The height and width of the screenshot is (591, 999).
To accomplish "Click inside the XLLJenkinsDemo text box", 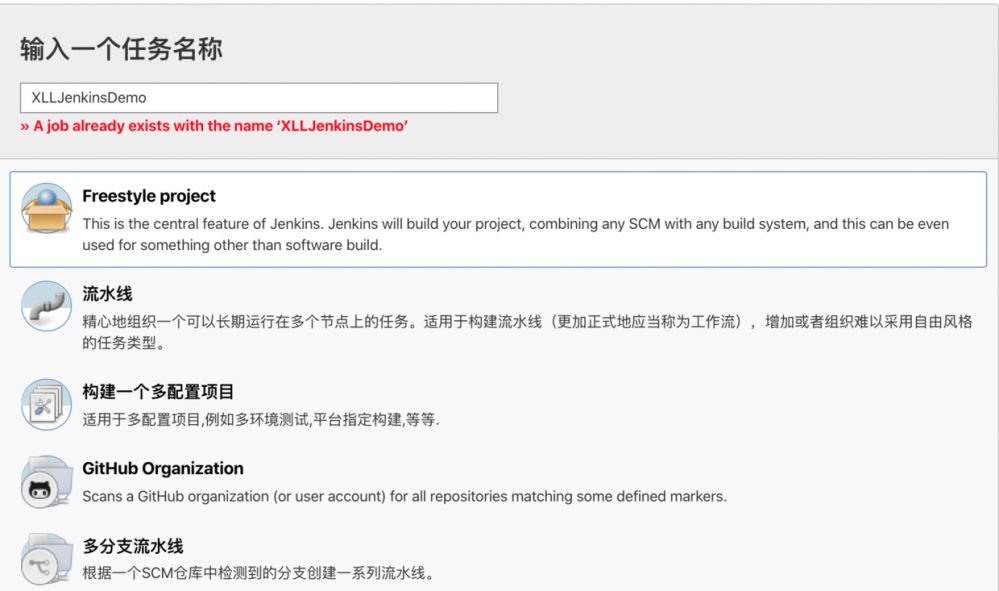I will pos(258,97).
